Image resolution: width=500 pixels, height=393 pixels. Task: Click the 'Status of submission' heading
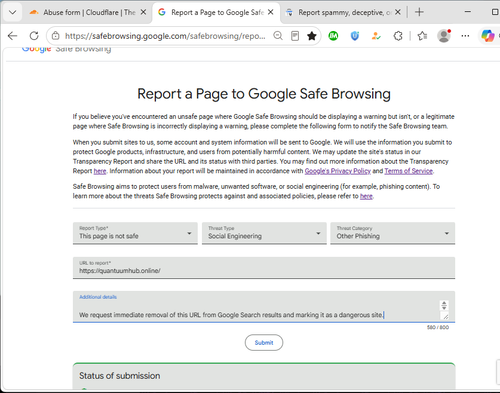click(119, 376)
